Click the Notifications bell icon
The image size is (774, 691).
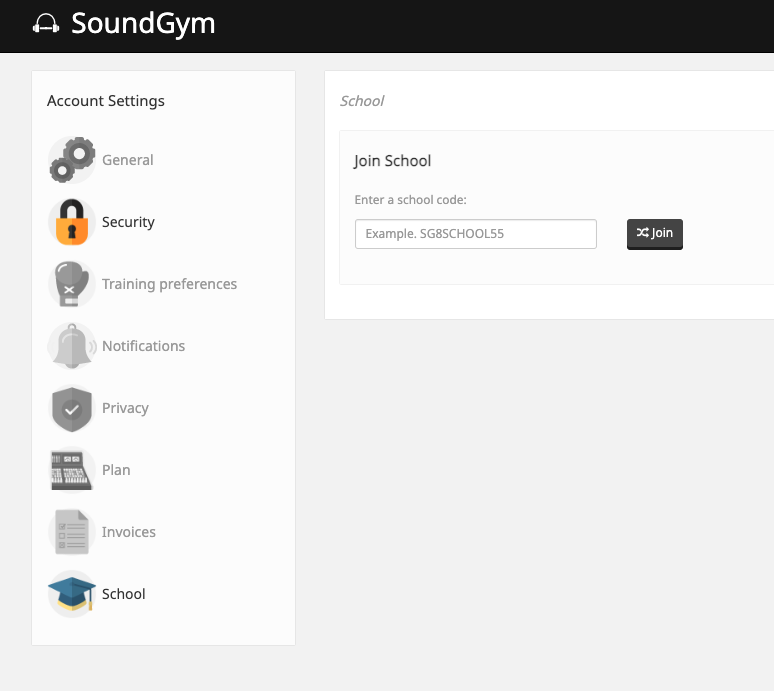pos(72,346)
